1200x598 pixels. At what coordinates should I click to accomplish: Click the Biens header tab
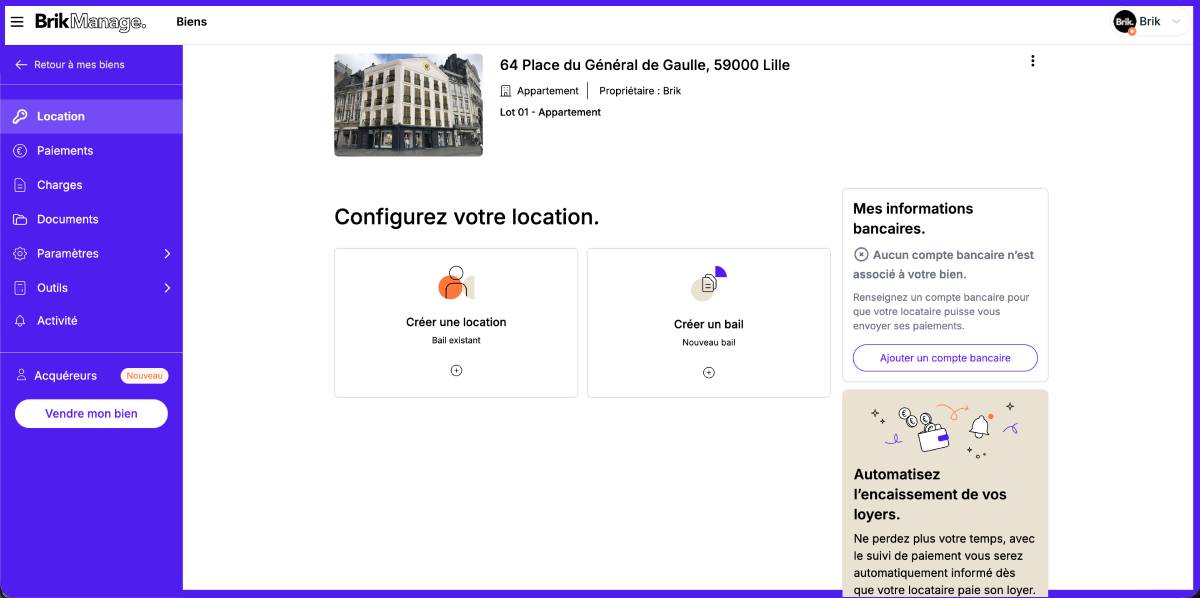pos(191,22)
